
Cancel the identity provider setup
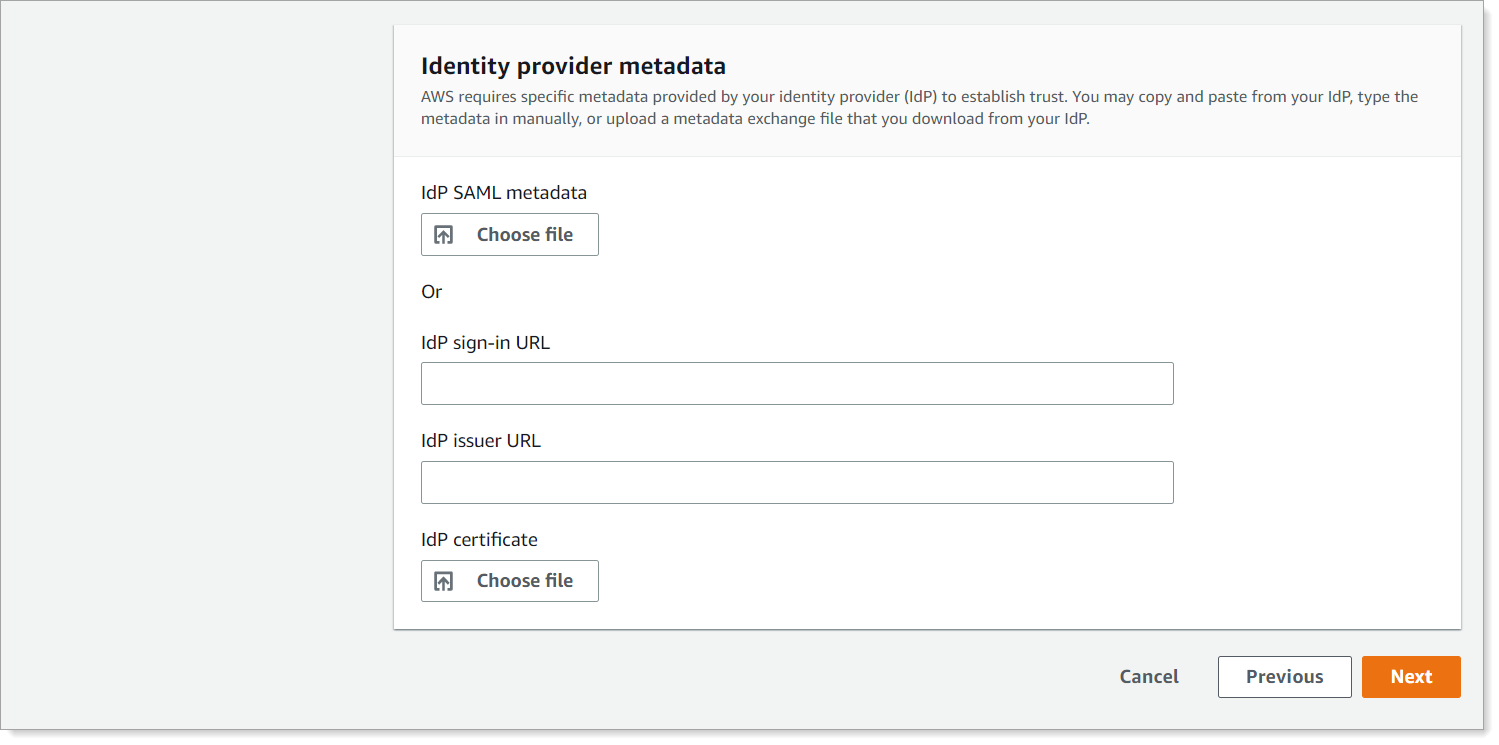click(x=1149, y=677)
